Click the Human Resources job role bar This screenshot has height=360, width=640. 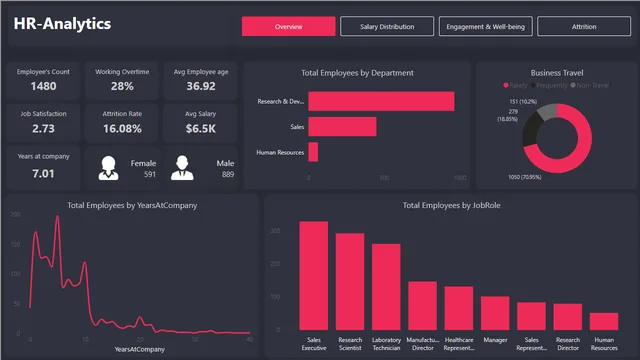tap(604, 321)
